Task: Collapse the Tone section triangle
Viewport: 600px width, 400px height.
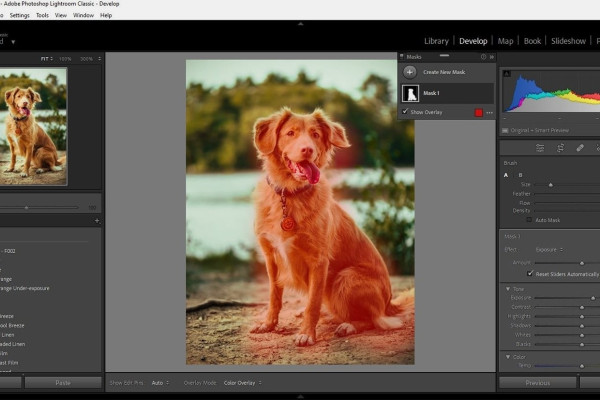Action: [x=508, y=289]
